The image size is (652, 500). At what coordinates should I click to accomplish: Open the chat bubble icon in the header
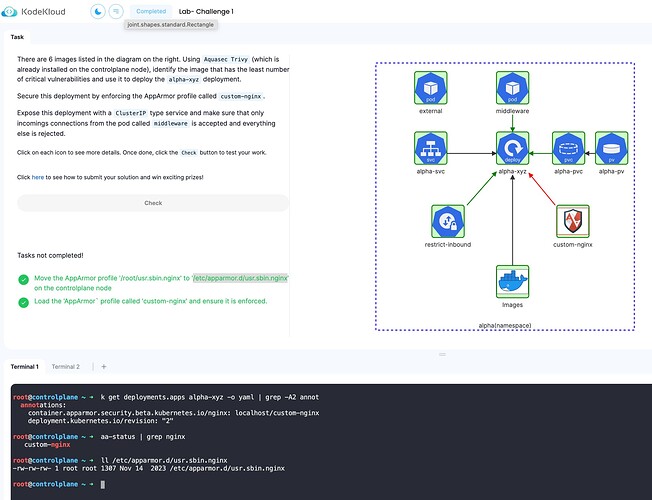coord(116,11)
